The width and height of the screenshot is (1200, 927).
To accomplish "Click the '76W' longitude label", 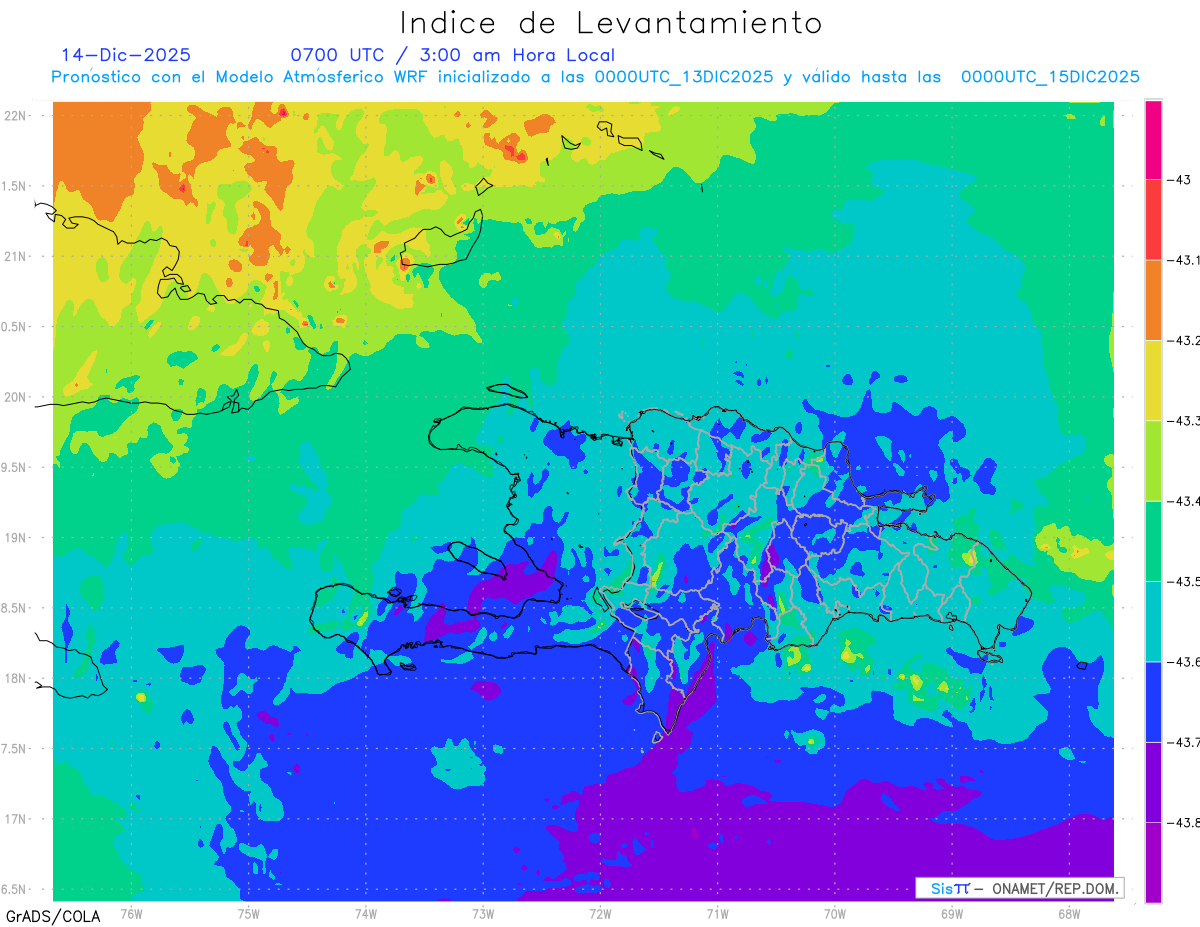I will point(131,913).
